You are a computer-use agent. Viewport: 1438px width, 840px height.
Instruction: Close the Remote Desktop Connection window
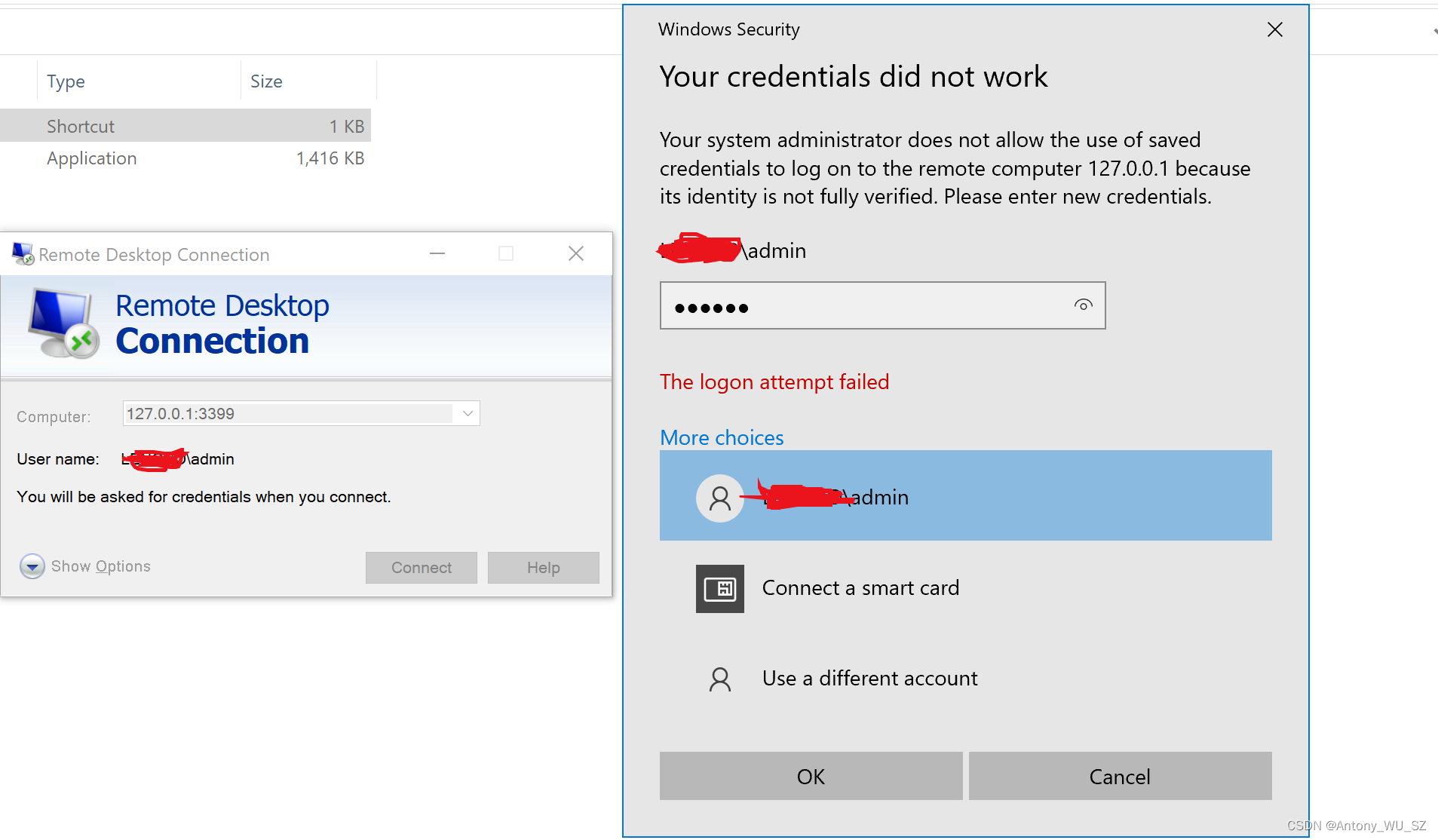pyautogui.click(x=576, y=253)
